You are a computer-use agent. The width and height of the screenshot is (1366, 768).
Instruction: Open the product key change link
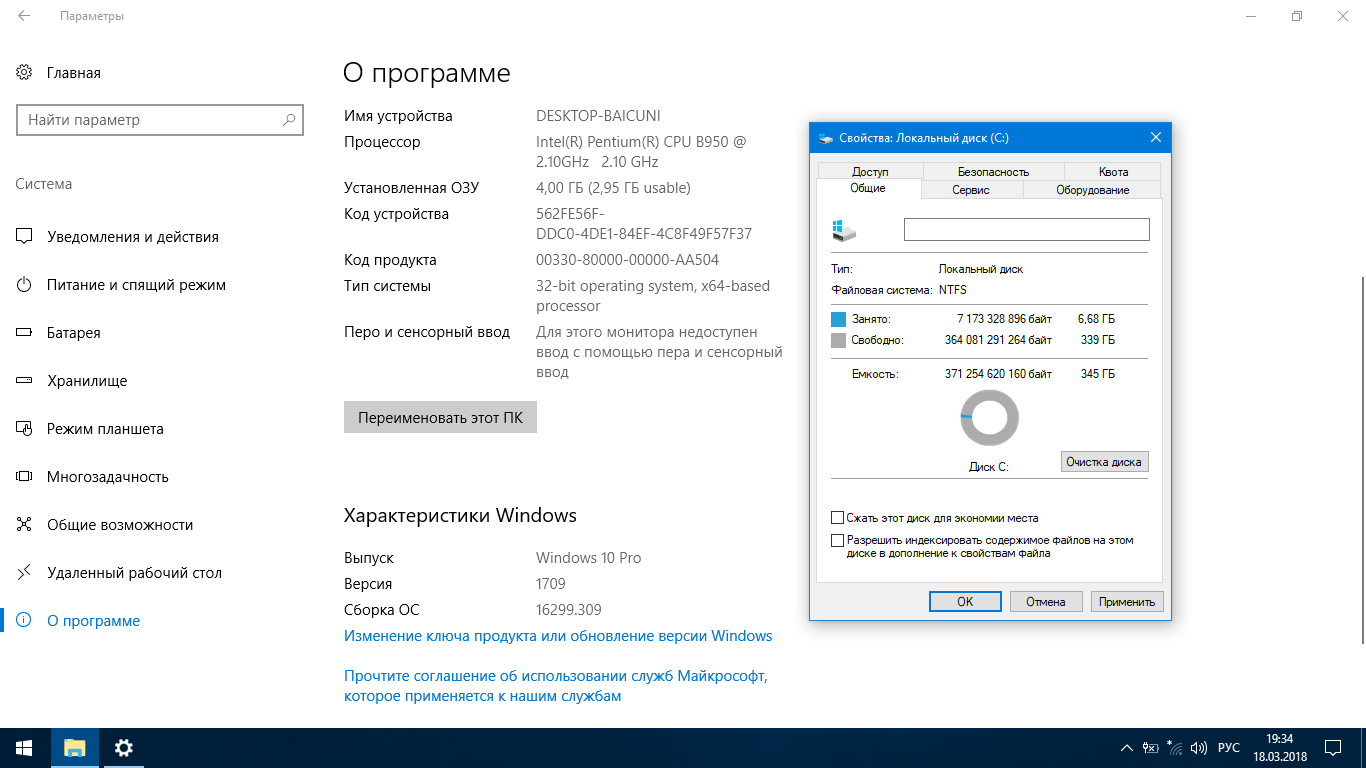tap(558, 636)
